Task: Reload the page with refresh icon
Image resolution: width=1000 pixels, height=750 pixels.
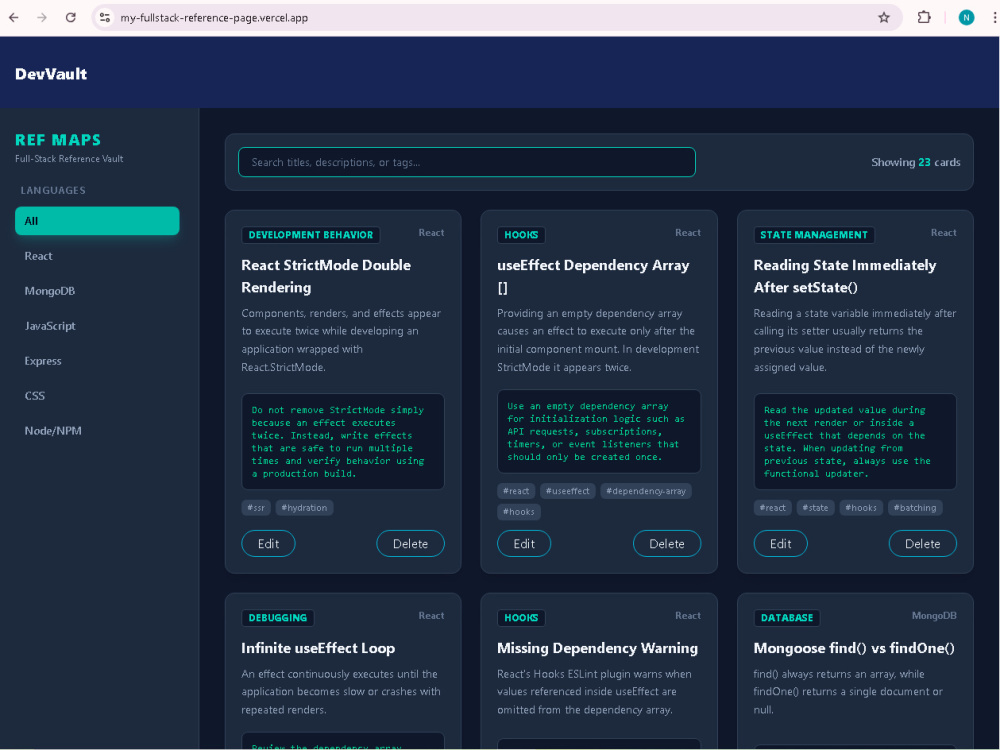Action: 71,18
